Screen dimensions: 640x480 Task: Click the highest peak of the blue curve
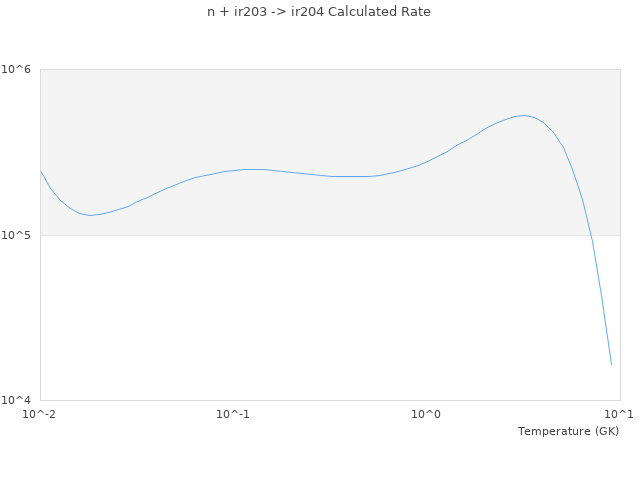[523, 115]
